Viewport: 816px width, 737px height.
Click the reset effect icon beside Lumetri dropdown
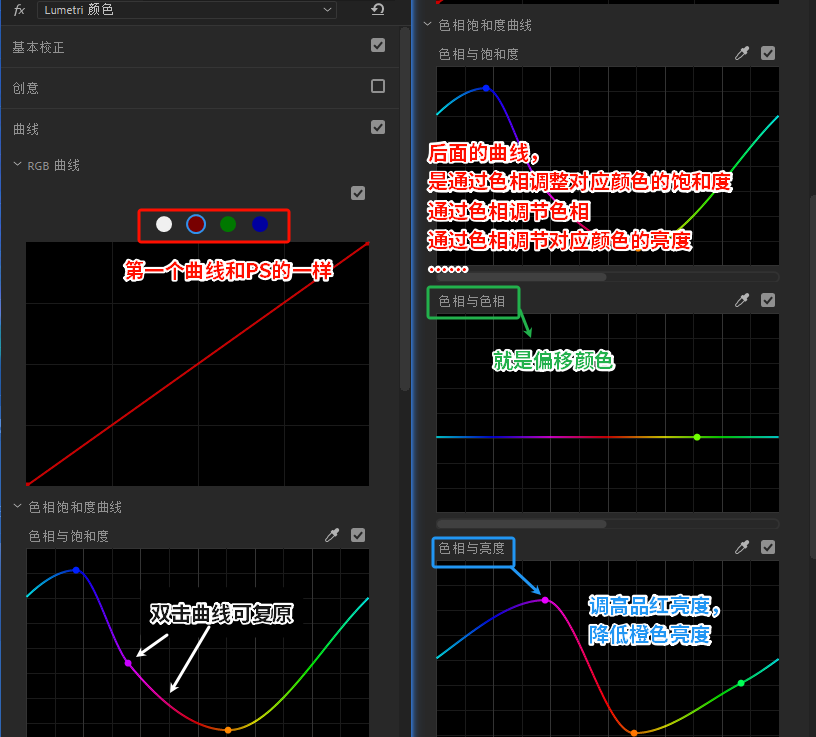coord(378,9)
